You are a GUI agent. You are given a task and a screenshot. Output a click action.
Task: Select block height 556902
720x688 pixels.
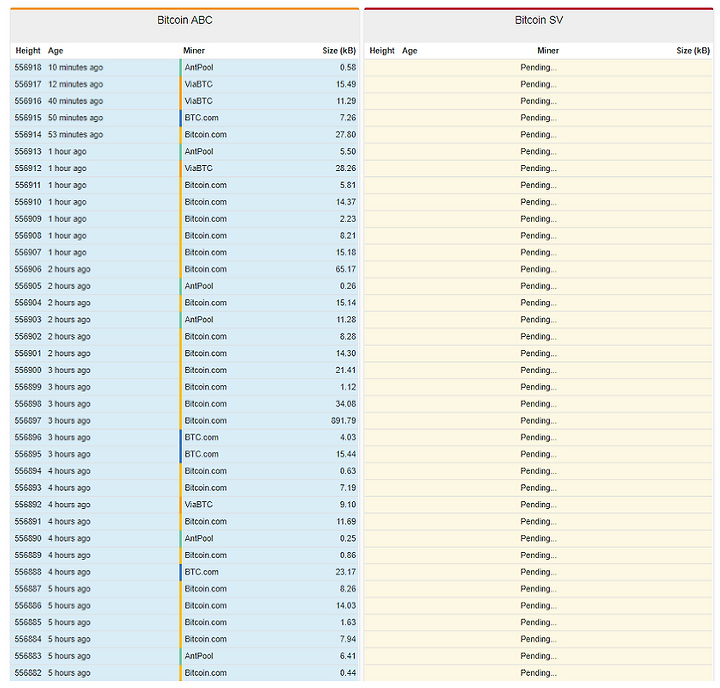[x=28, y=337]
